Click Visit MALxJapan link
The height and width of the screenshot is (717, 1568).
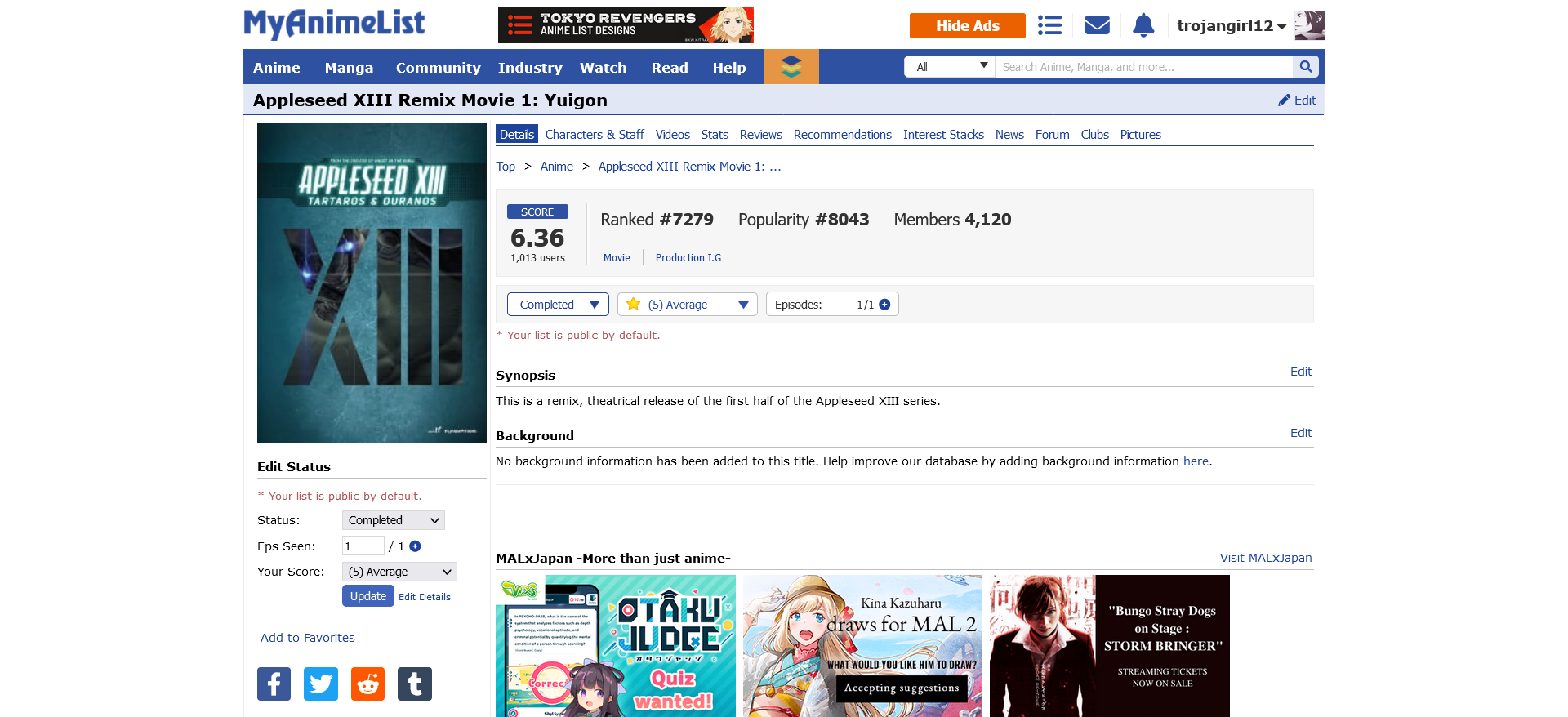coord(1266,558)
